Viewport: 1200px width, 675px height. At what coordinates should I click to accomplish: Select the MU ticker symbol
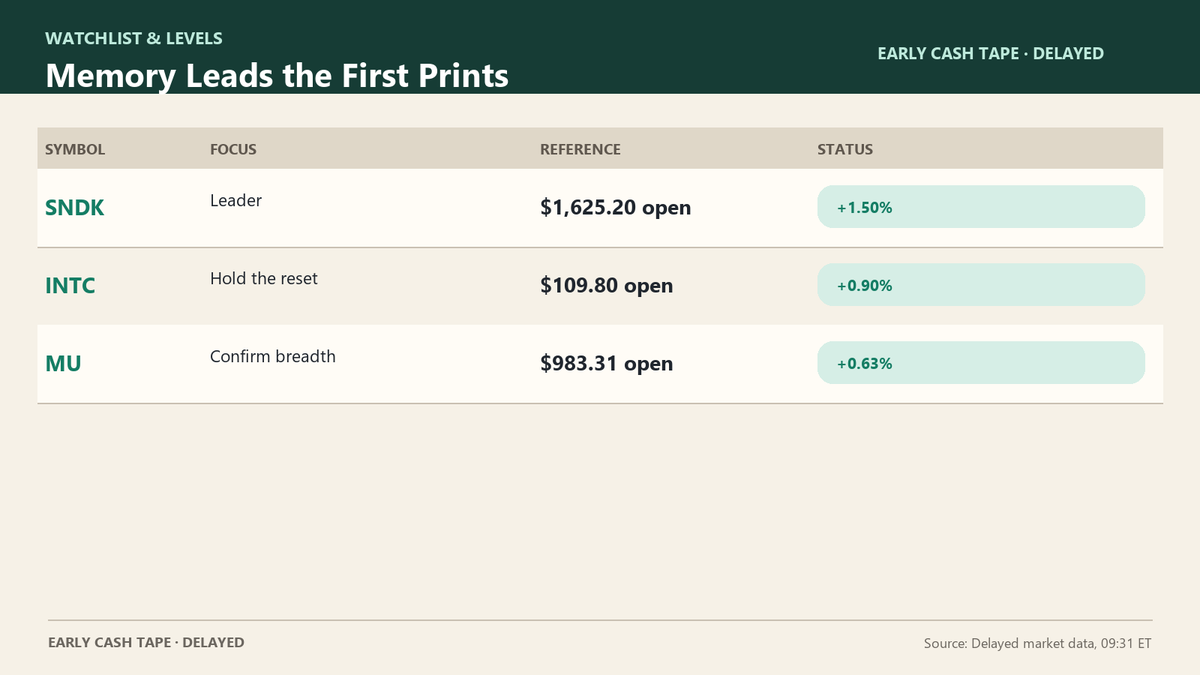[x=63, y=364]
